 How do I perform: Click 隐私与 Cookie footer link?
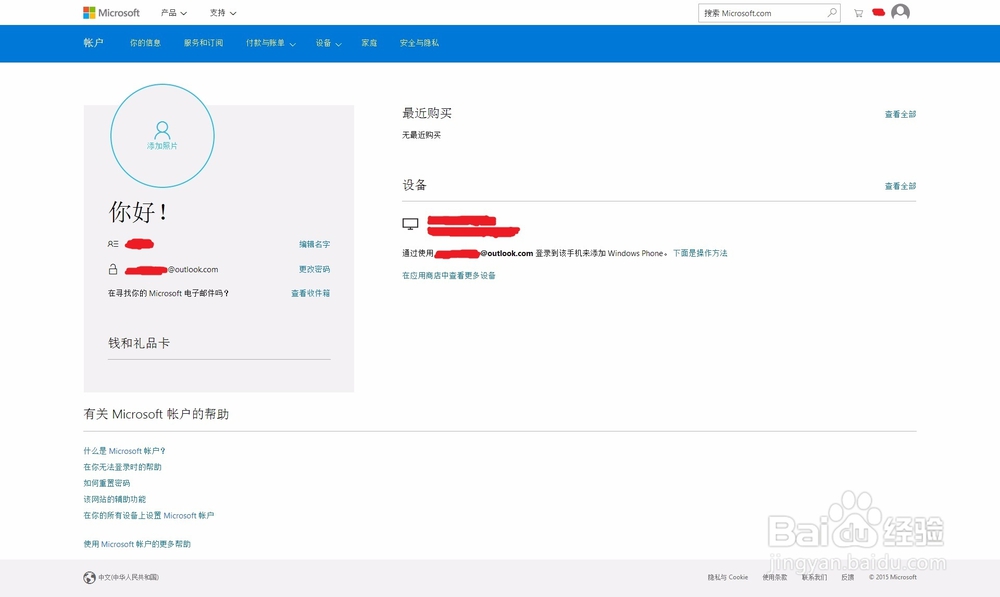[728, 577]
